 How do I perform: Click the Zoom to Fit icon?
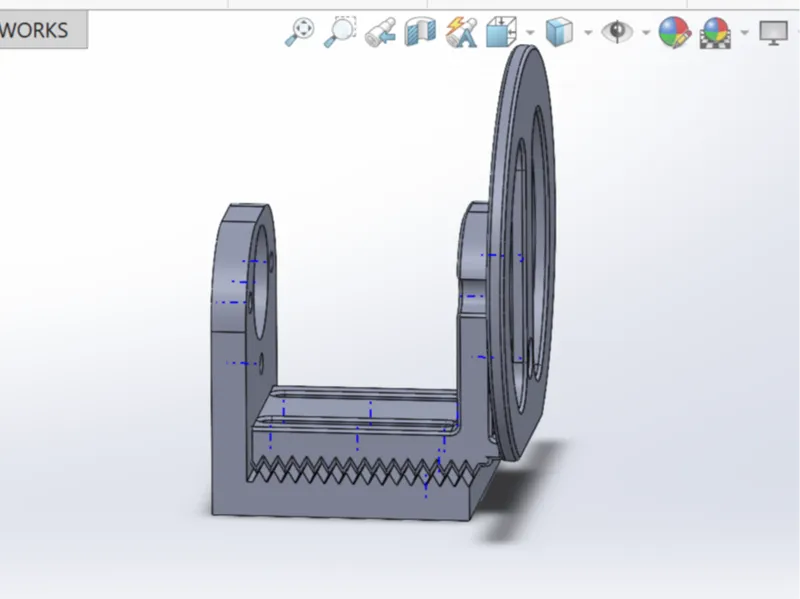[x=299, y=32]
